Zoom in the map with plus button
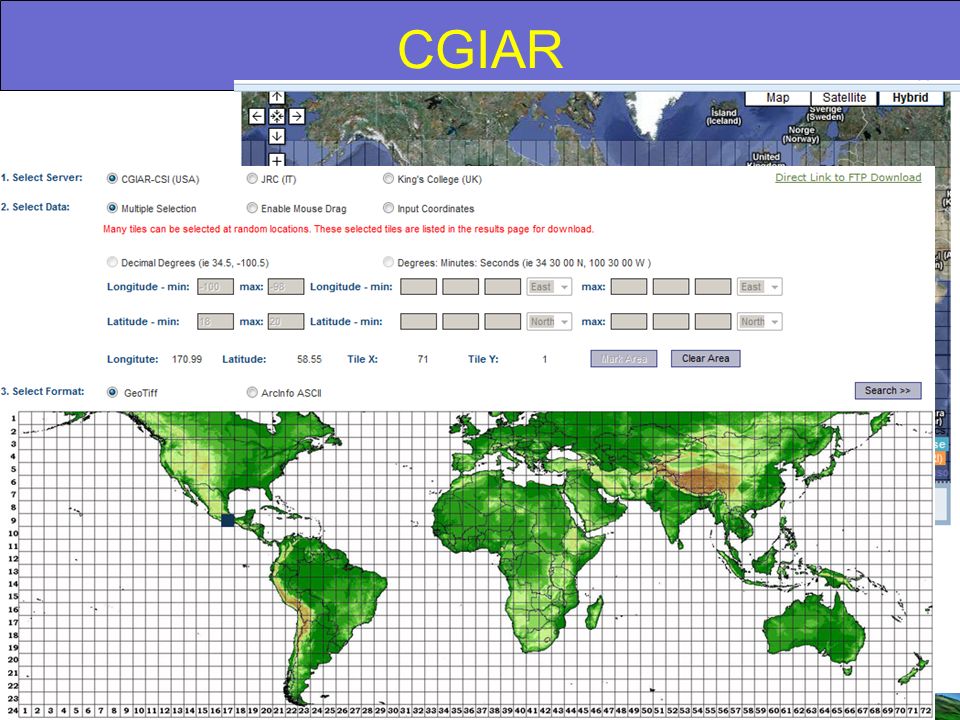 coord(277,160)
